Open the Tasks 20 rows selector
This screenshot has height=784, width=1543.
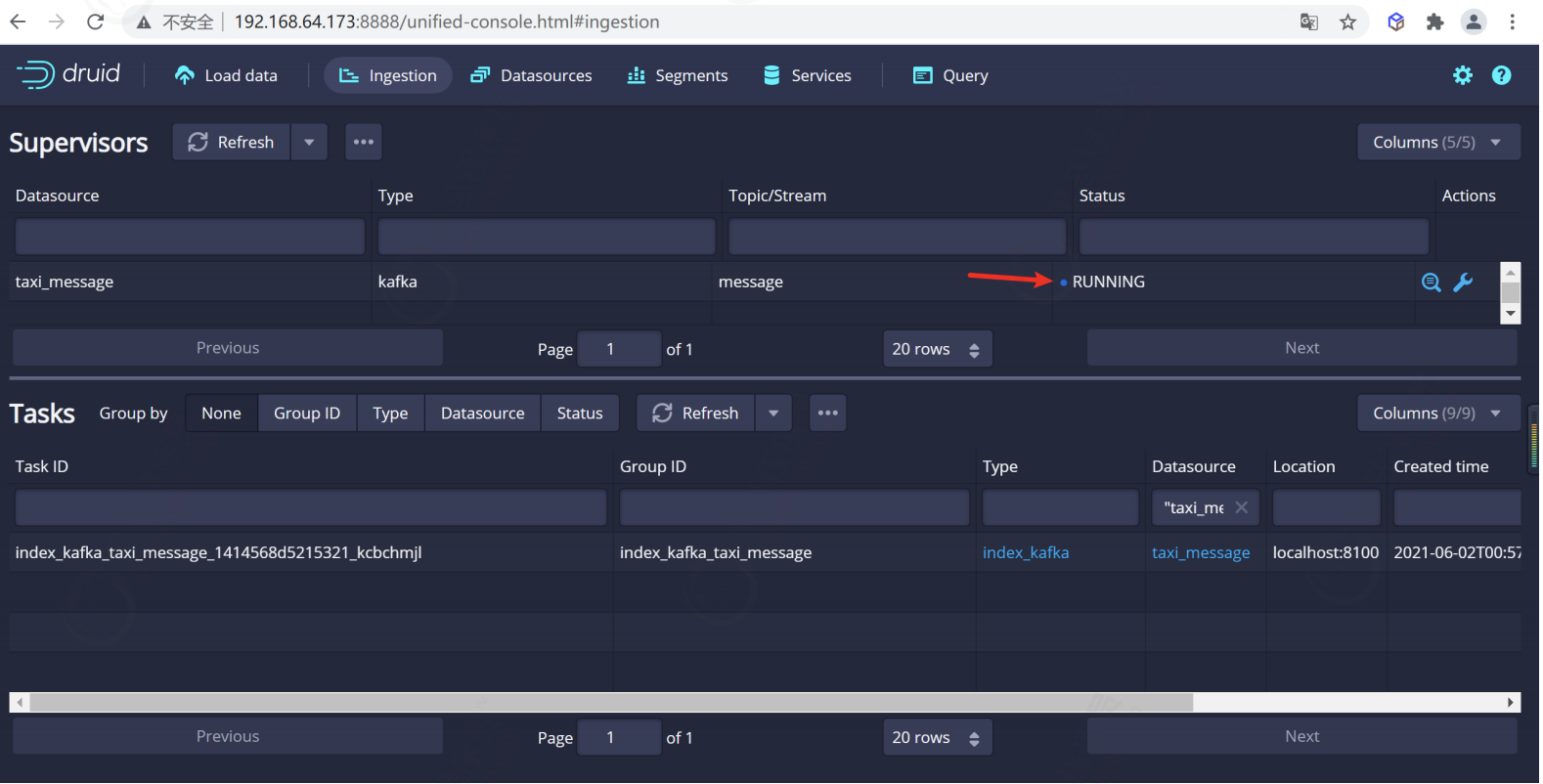click(x=937, y=738)
